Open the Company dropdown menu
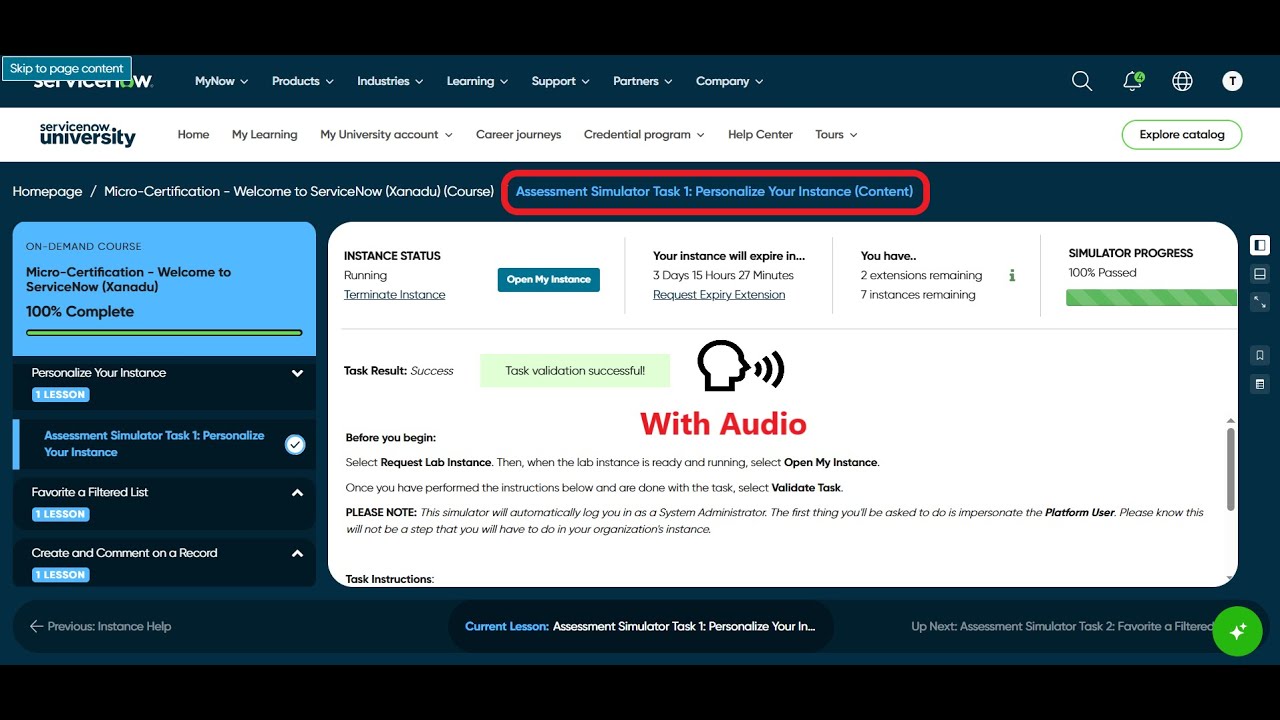The height and width of the screenshot is (720, 1280). pyautogui.click(x=729, y=81)
